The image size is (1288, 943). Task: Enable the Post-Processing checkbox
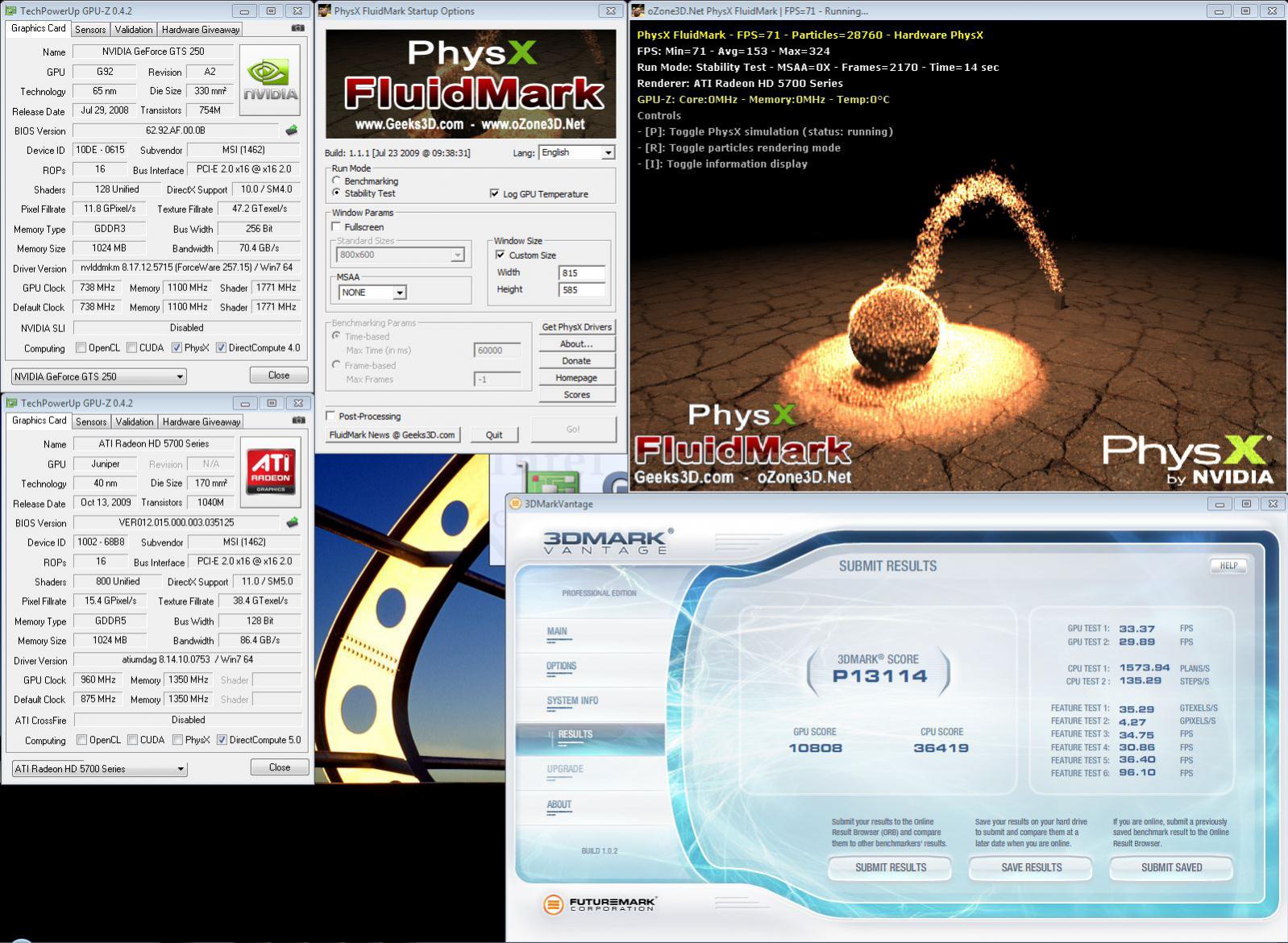330,416
